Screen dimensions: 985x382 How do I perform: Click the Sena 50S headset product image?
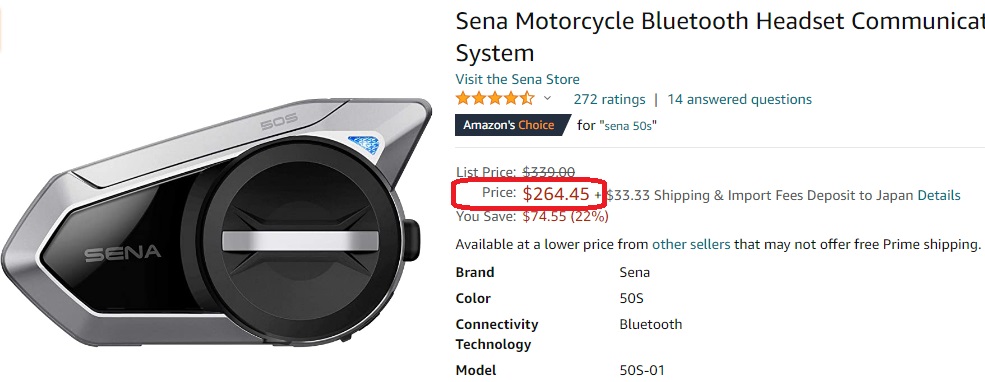(217, 223)
